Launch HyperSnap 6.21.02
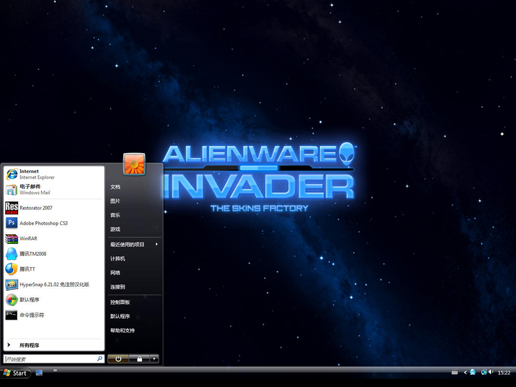The image size is (516, 387). [x=53, y=284]
